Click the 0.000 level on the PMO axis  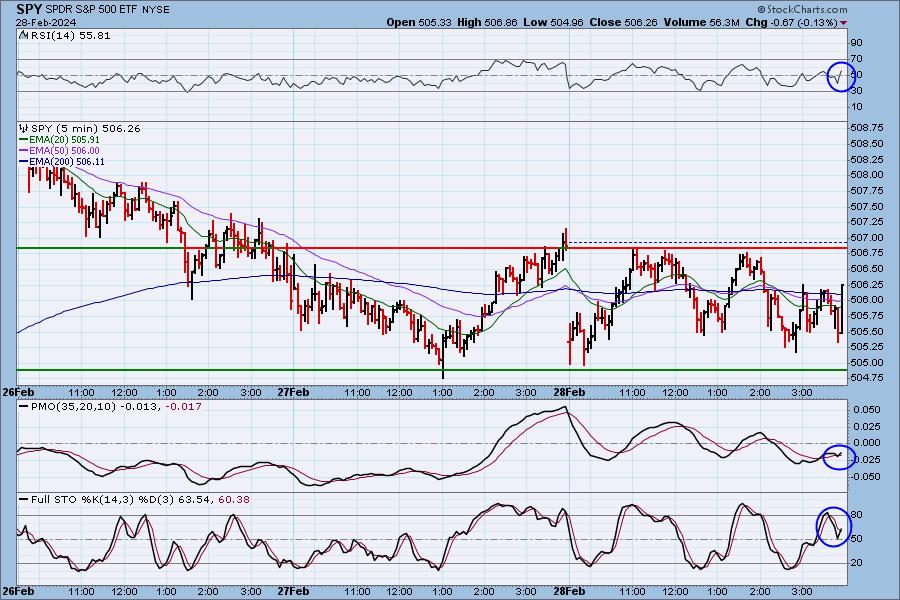point(867,443)
